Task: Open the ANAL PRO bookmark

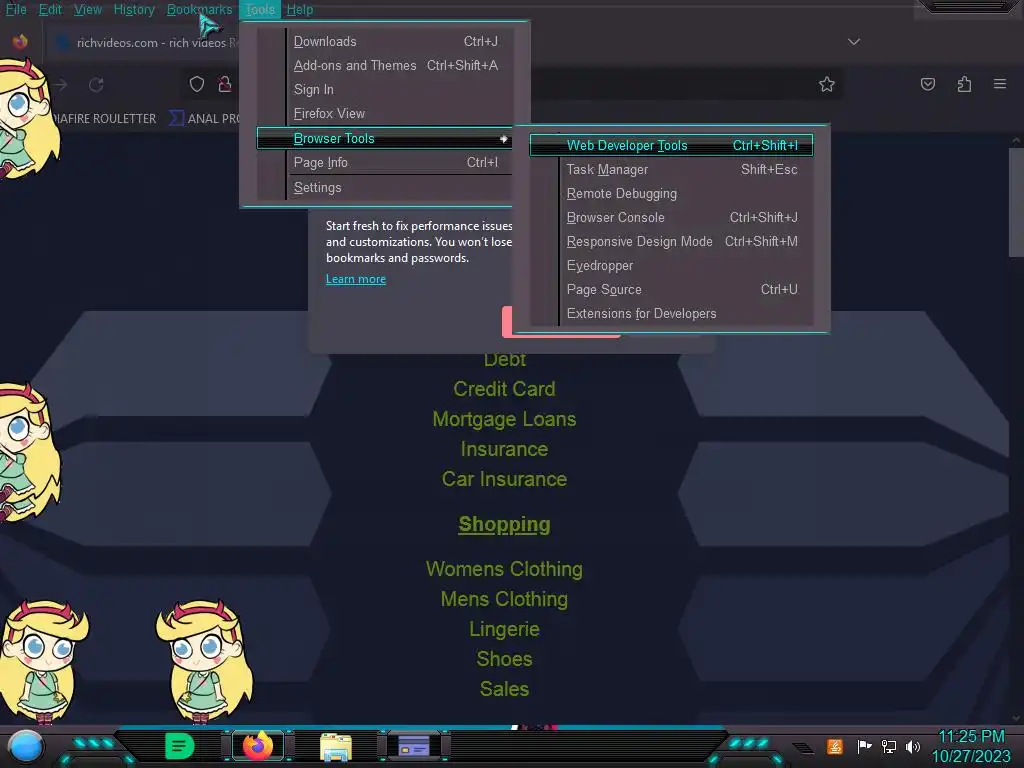Action: point(205,118)
